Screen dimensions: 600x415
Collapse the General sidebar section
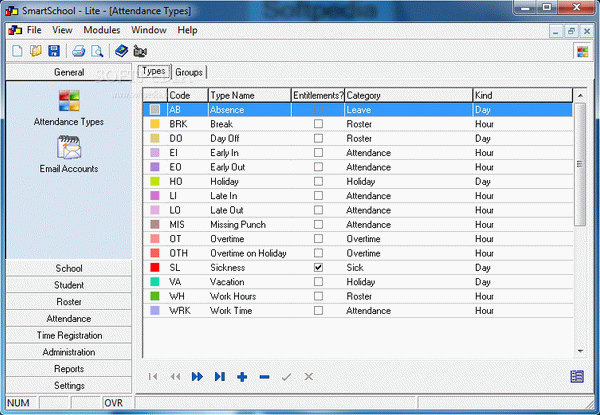point(69,72)
